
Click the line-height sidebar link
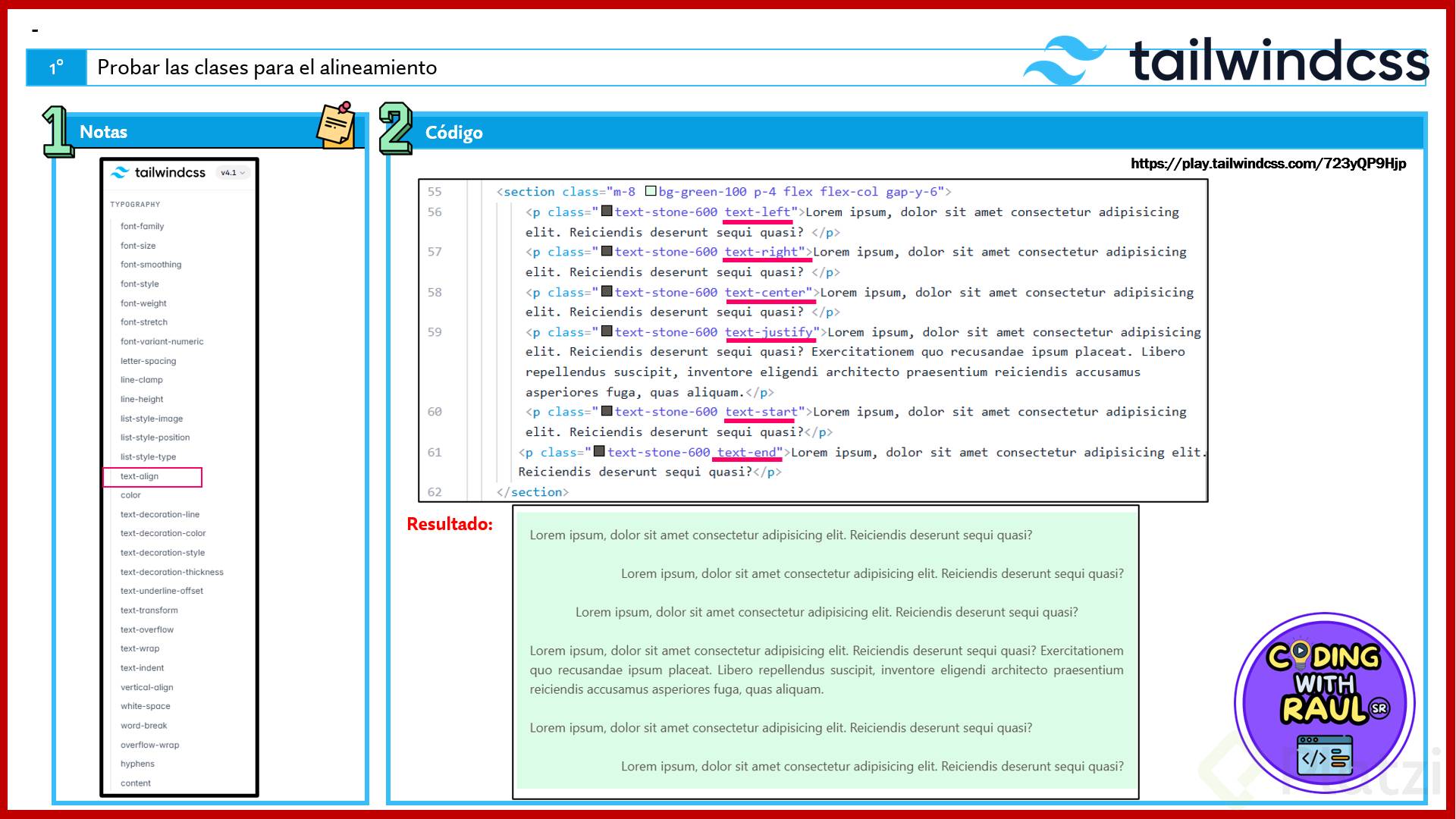point(142,399)
